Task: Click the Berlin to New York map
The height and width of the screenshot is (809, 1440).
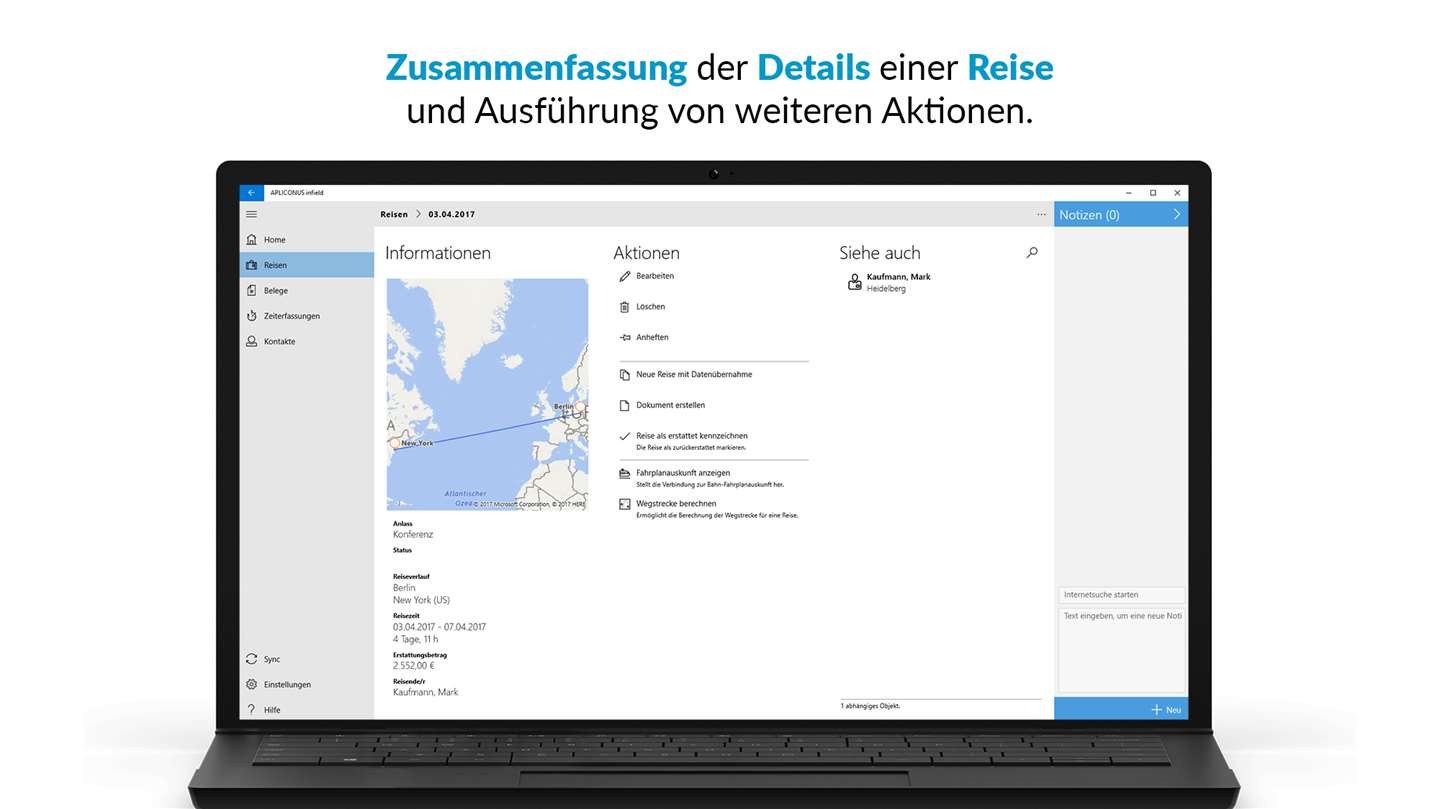Action: coord(487,395)
